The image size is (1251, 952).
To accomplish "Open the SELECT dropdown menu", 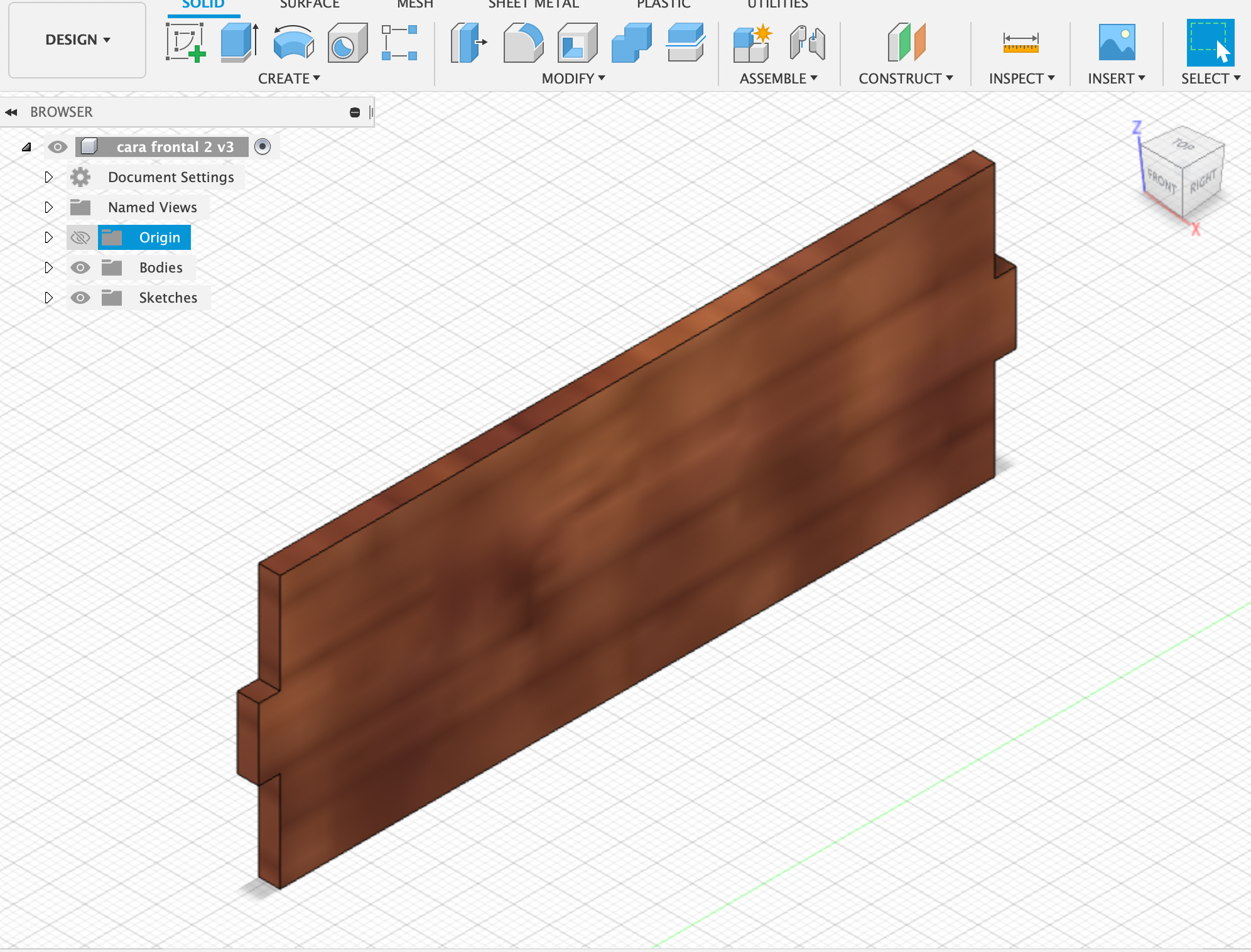I will (1211, 78).
